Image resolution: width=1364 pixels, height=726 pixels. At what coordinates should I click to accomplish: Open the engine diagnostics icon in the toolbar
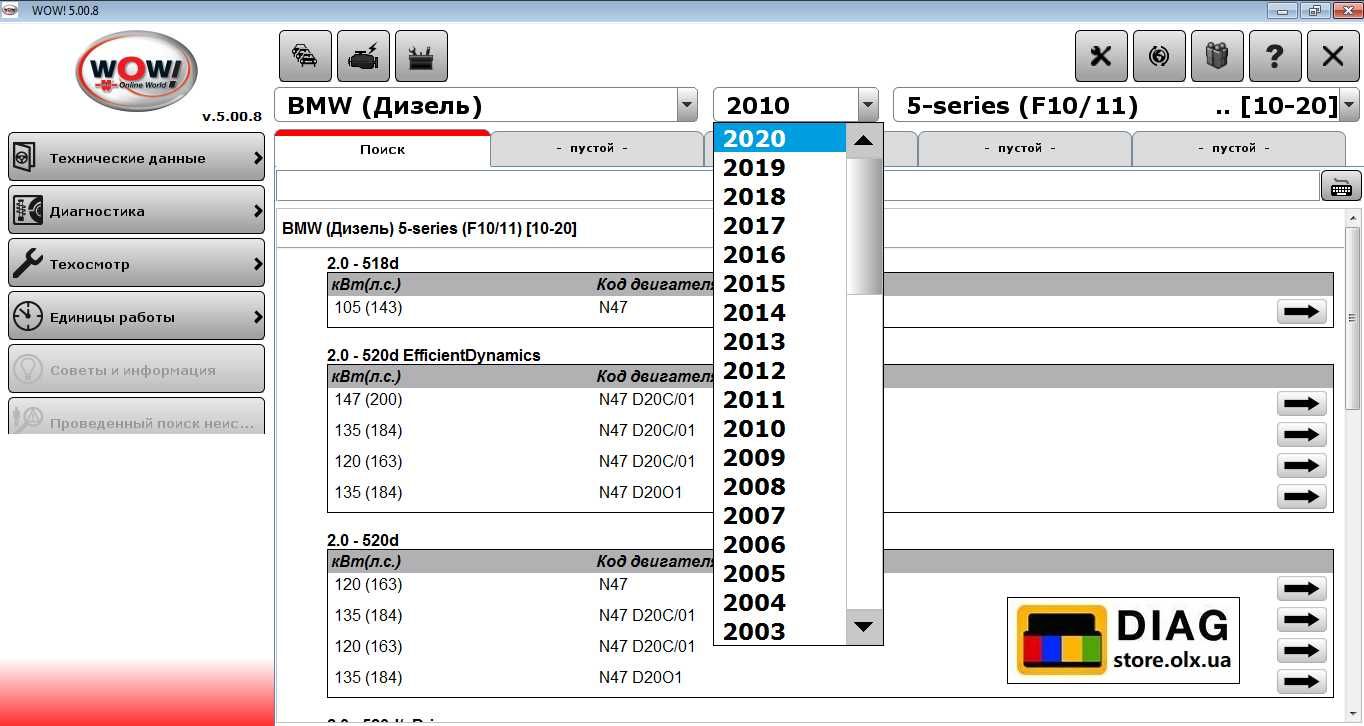[363, 56]
